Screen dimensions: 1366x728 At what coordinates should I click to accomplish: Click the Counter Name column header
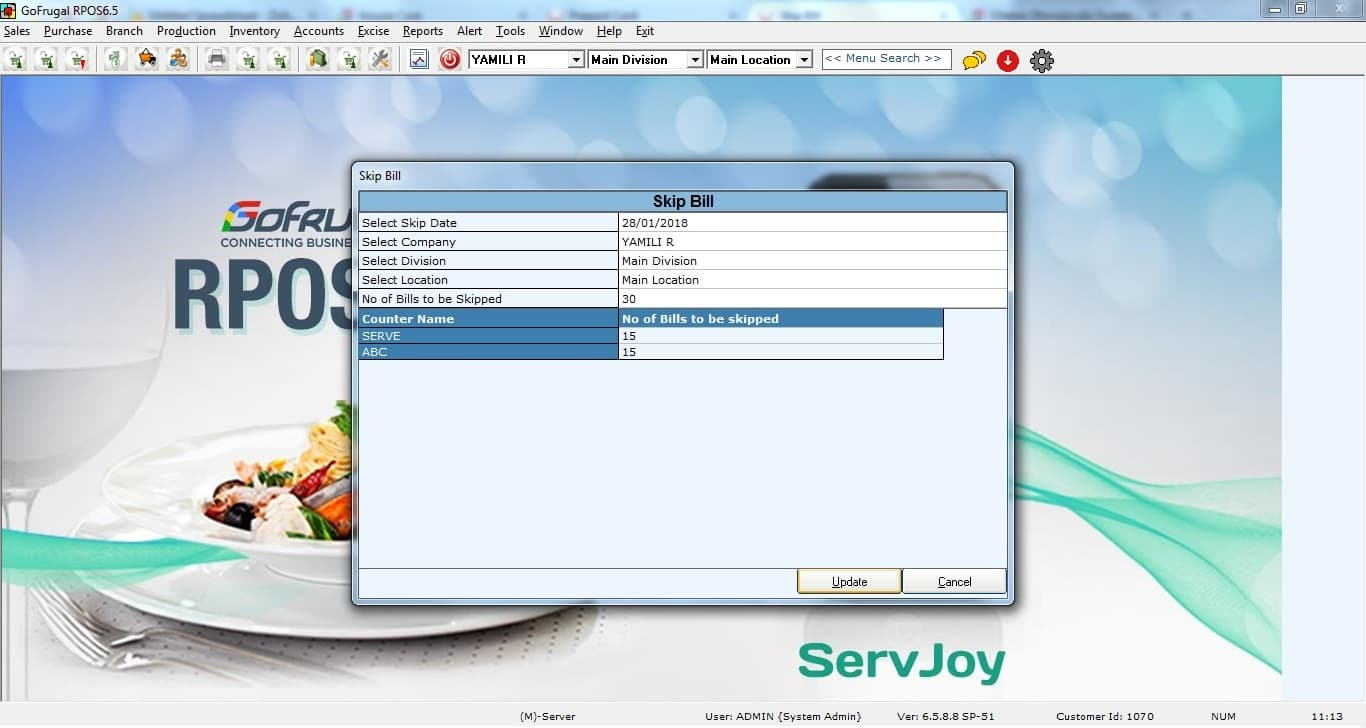pos(489,319)
